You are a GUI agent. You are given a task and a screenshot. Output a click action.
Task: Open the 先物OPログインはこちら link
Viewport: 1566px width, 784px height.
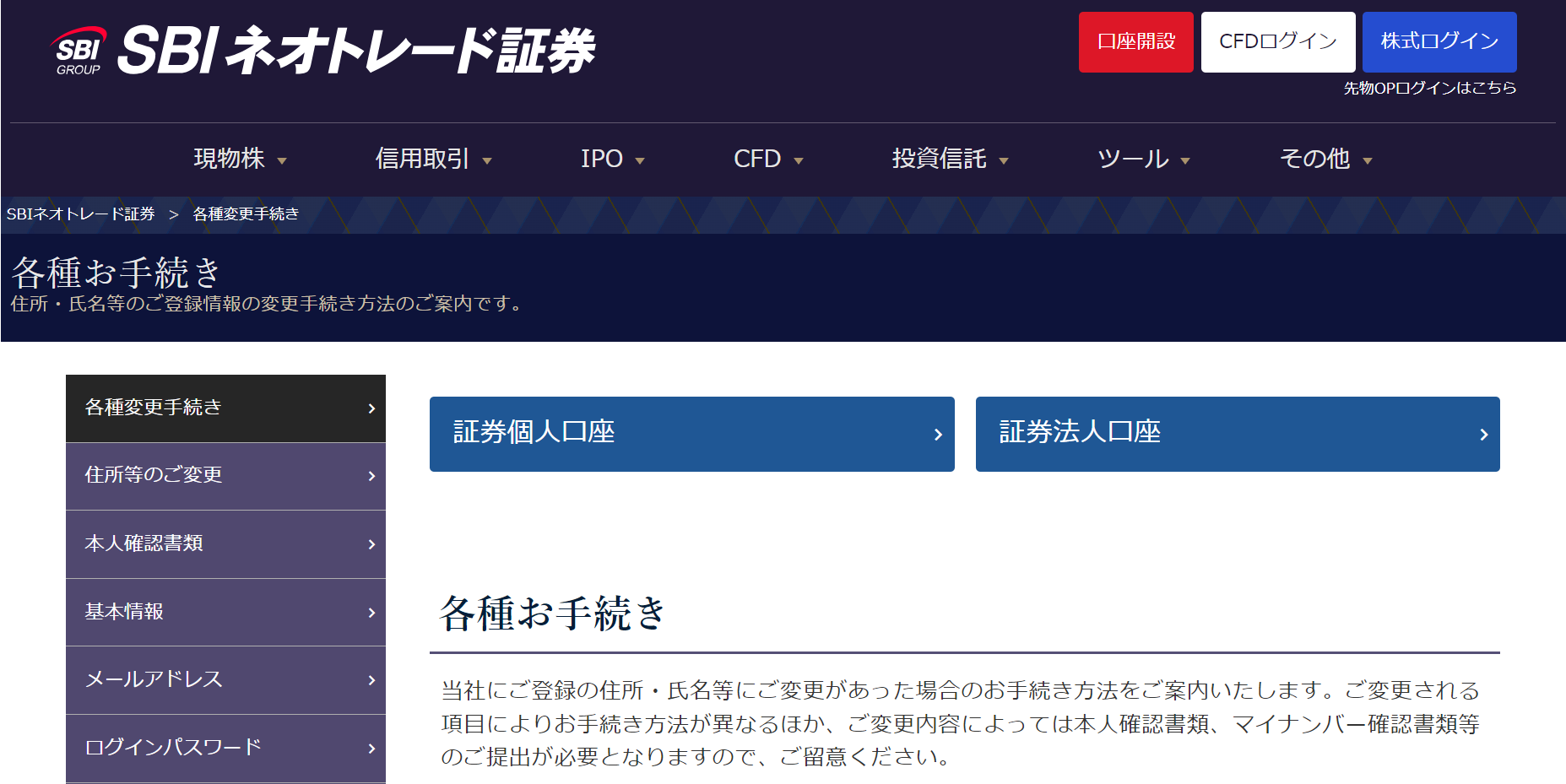[1430, 88]
